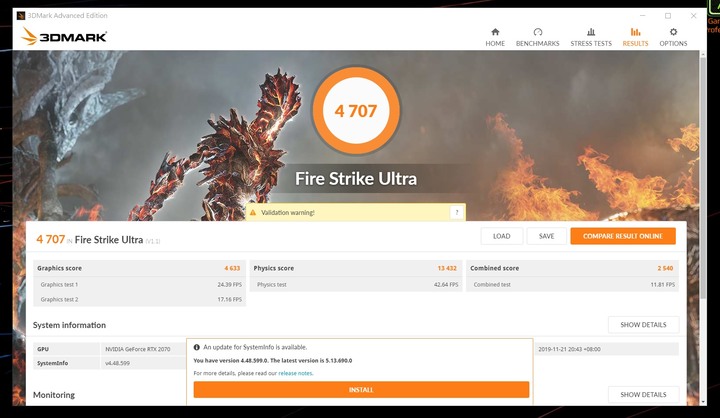Click the 3DMark title bar app icon
Screen dimensions: 720x418
[x=21, y=16]
